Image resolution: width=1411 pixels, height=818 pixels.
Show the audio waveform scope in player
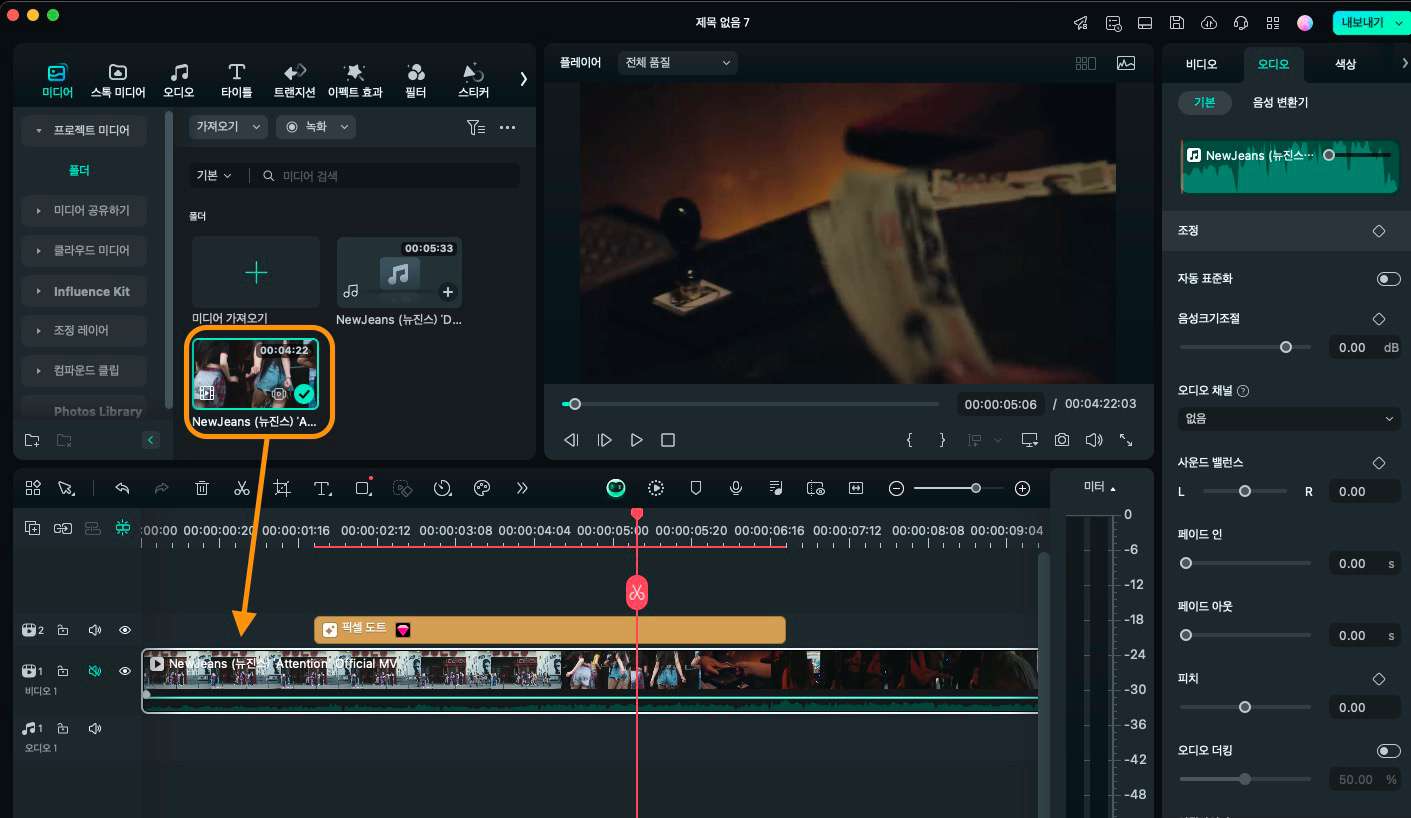[x=1126, y=63]
